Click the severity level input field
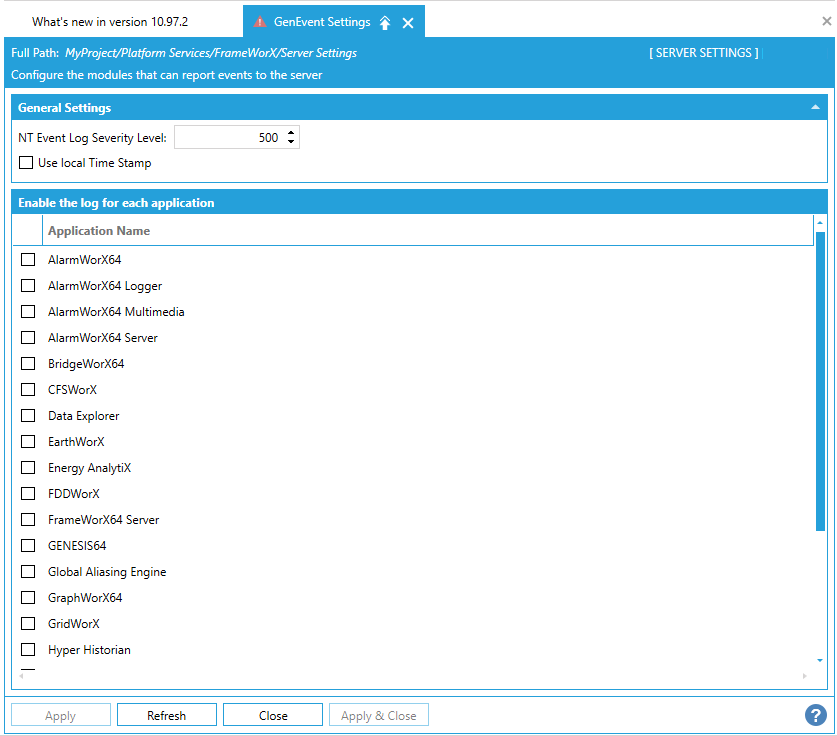Screen dimensions: 837x736 229,138
